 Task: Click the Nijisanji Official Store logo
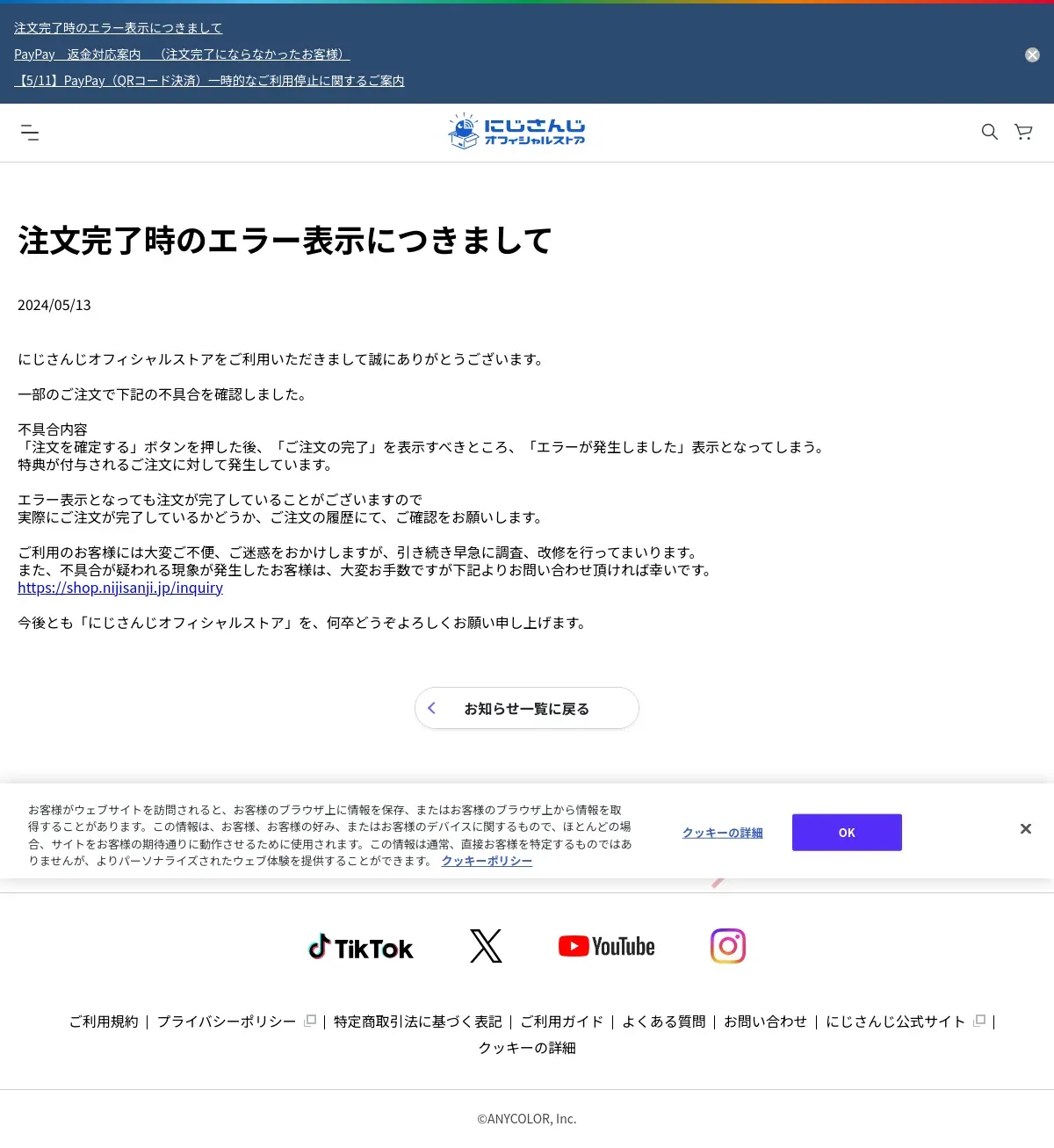516,131
